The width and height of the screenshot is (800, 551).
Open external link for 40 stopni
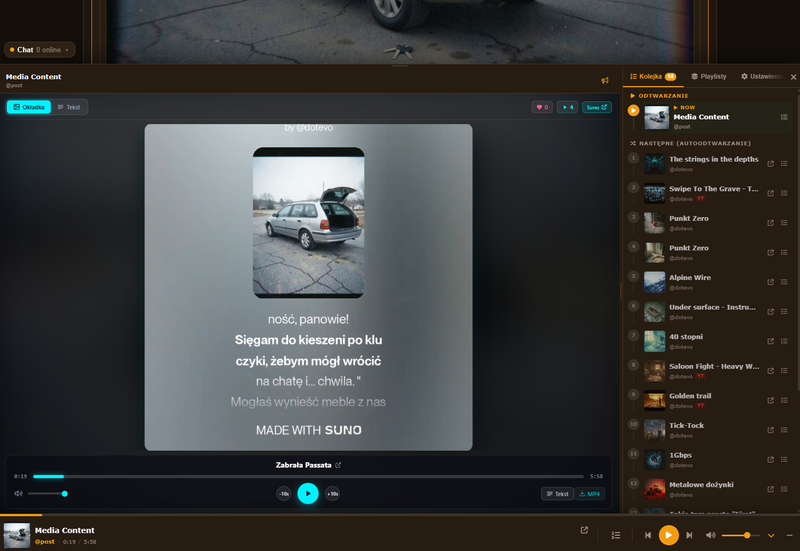pos(770,341)
